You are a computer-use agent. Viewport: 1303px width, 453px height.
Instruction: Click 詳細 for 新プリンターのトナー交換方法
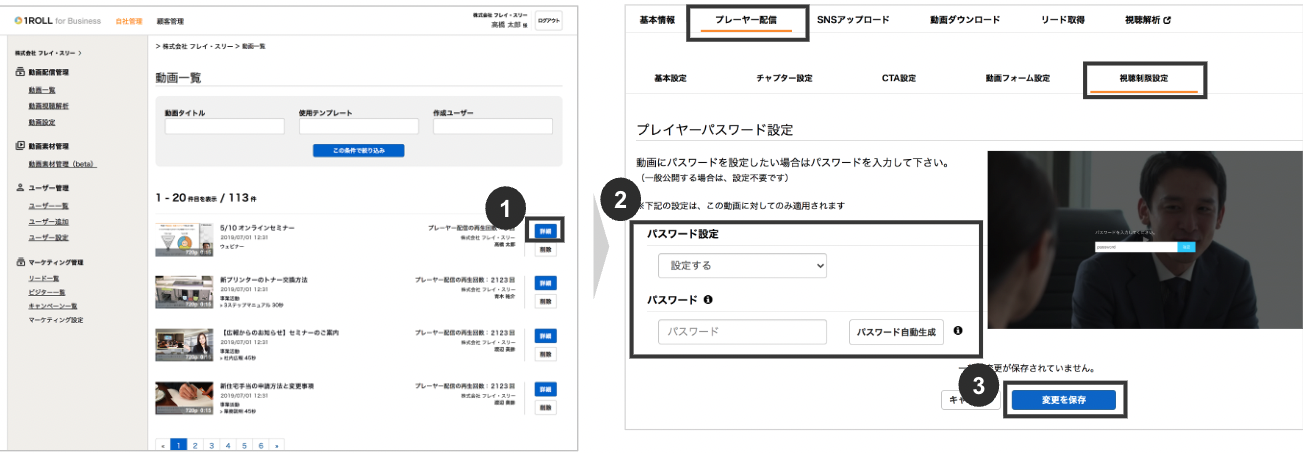[x=546, y=283]
